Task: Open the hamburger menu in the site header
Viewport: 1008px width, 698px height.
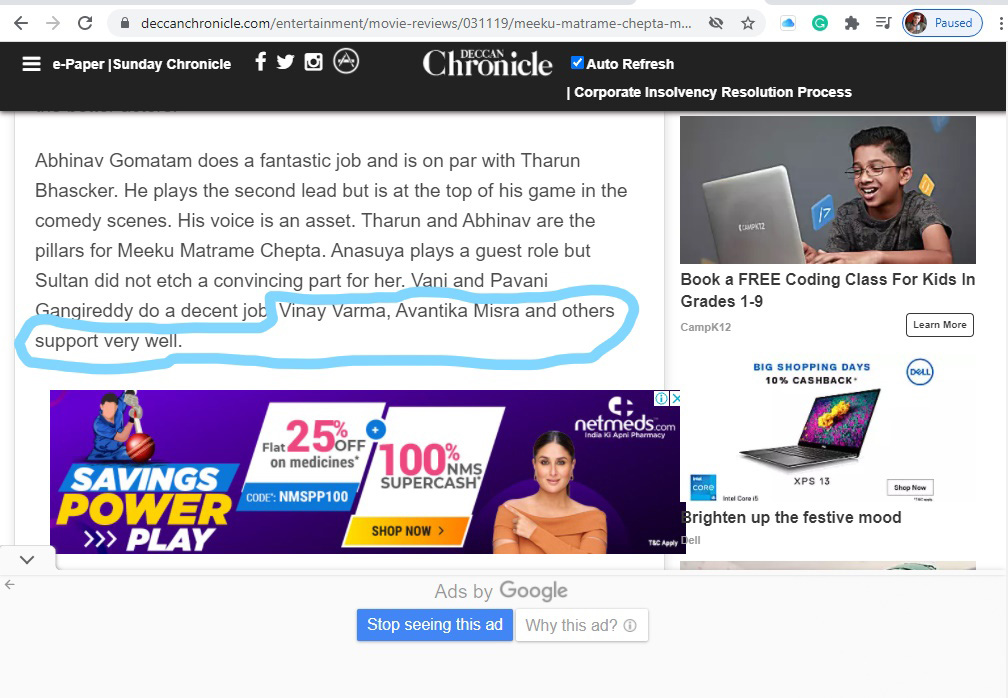Action: click(31, 64)
